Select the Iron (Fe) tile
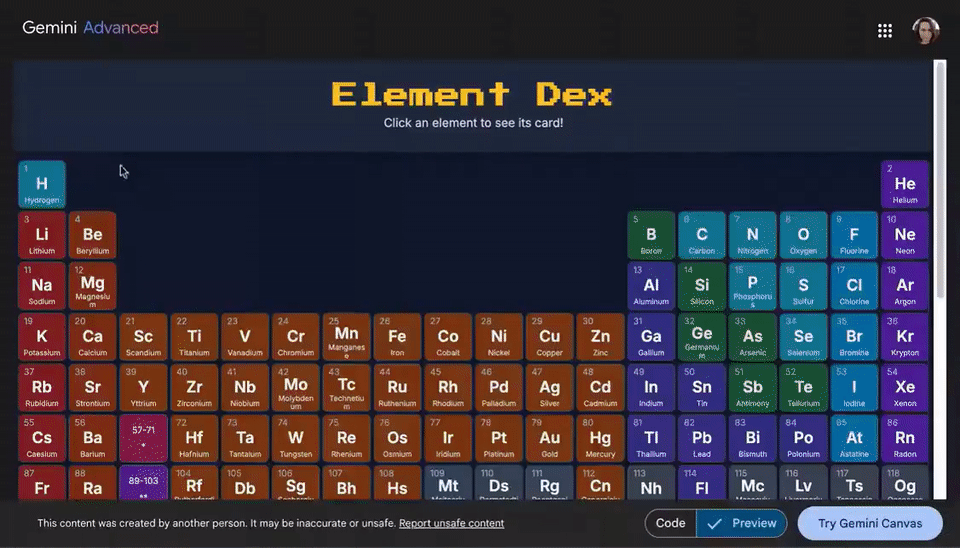Viewport: 960px width, 548px height. tap(397, 337)
